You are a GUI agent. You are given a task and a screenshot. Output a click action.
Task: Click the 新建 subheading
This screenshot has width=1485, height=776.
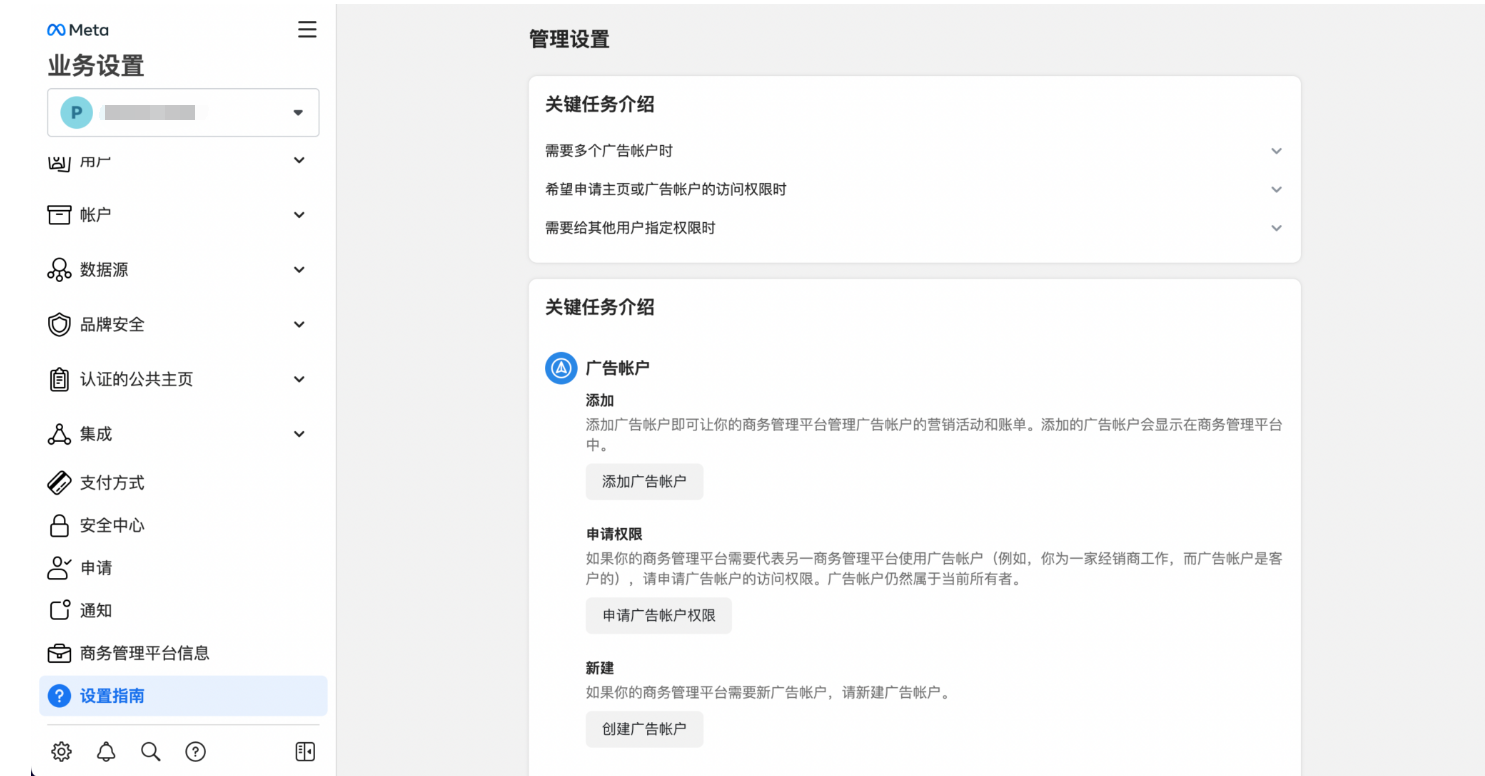[x=600, y=668]
